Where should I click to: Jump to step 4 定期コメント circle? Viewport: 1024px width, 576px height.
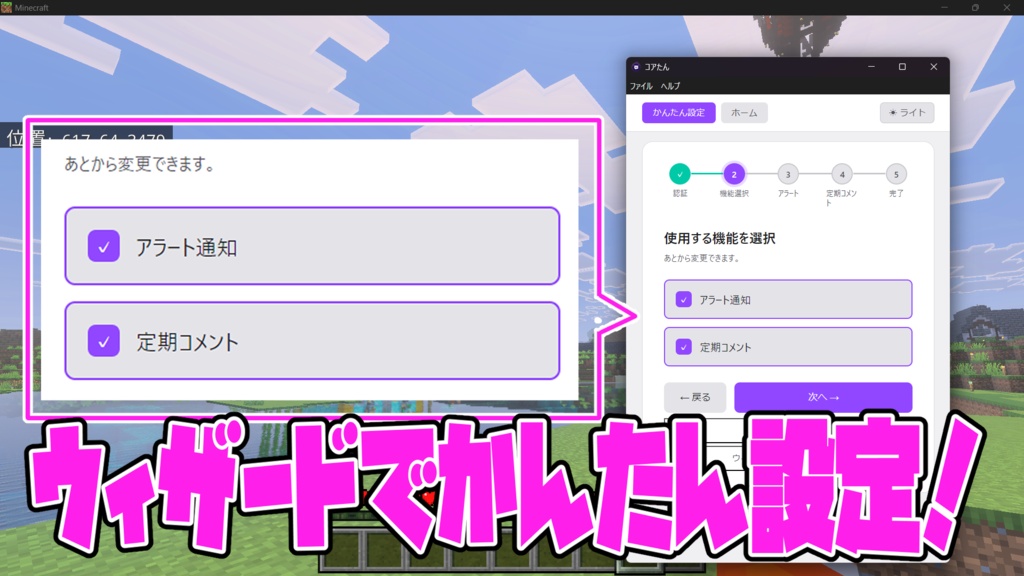coord(842,174)
